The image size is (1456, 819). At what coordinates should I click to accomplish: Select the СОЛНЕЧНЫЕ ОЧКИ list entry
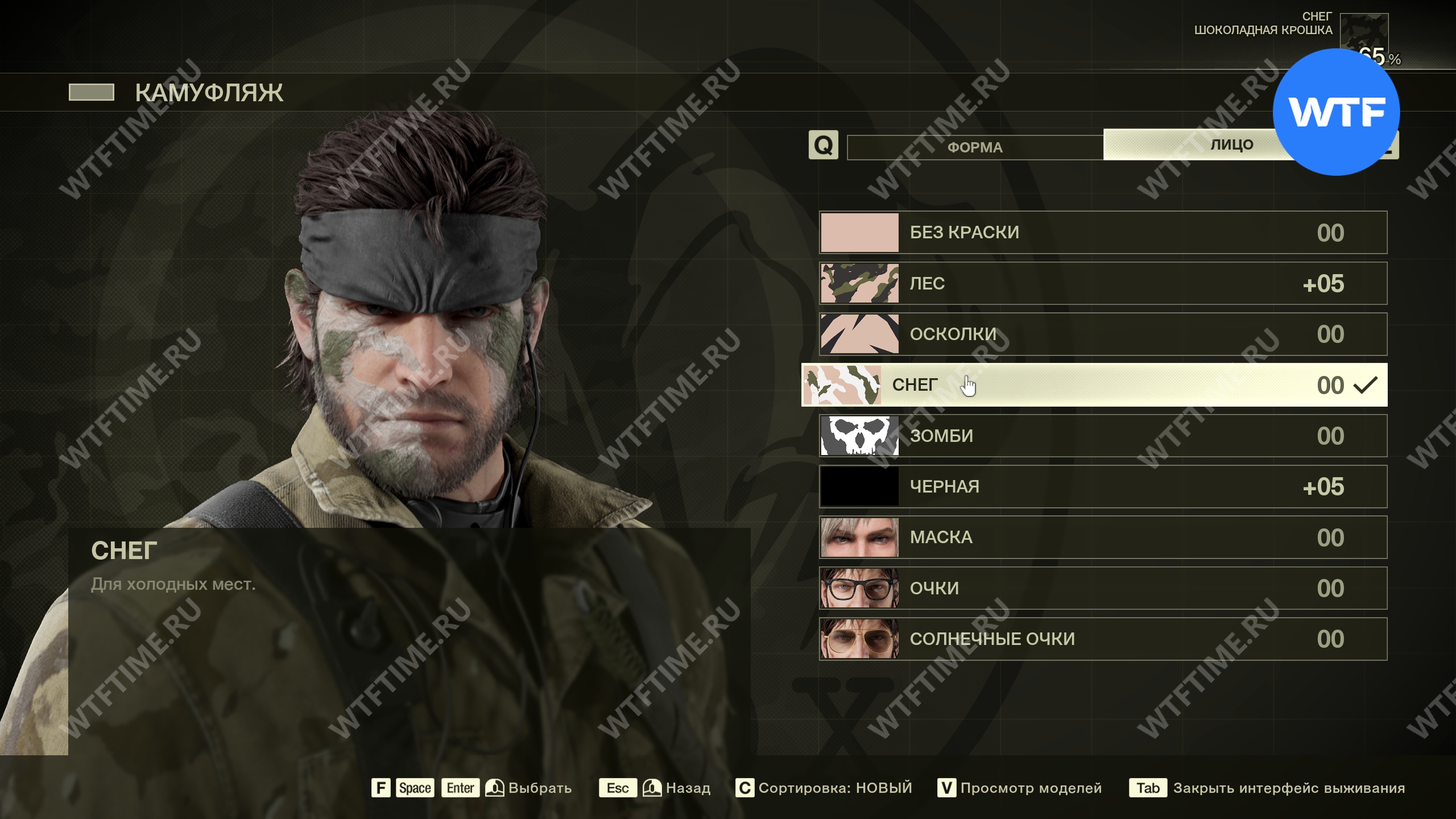(1103, 639)
